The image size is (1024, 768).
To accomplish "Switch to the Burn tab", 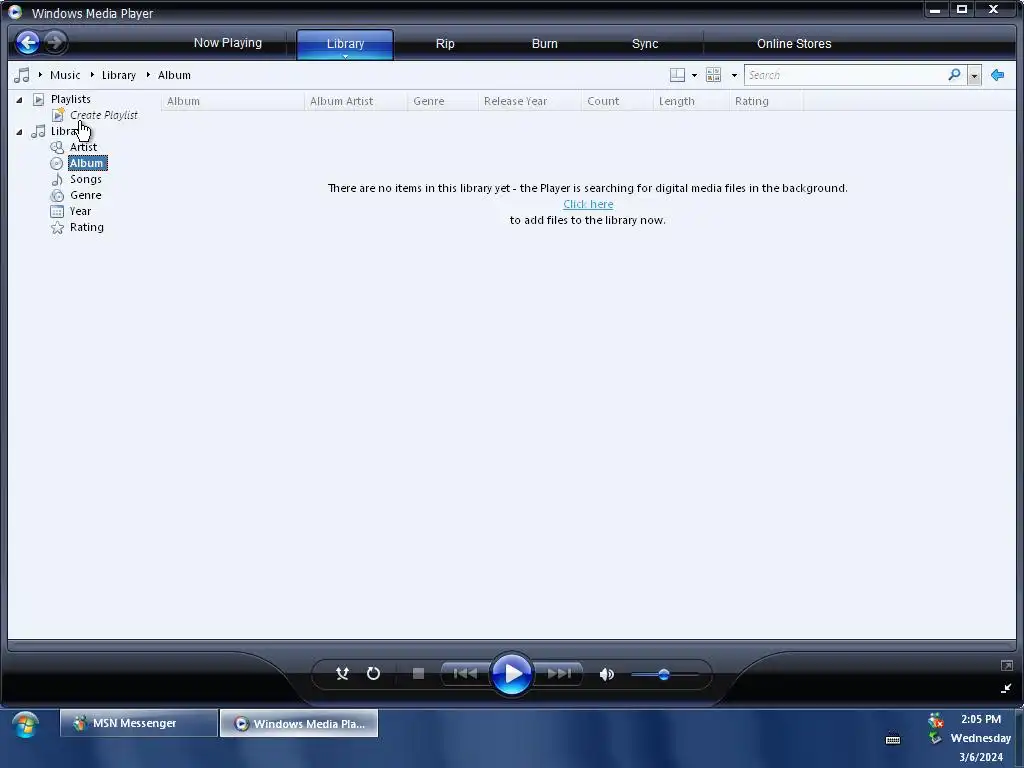I will tap(545, 43).
